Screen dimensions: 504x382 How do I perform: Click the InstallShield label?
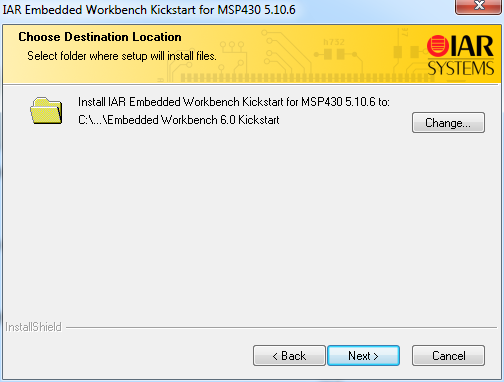pos(33,327)
